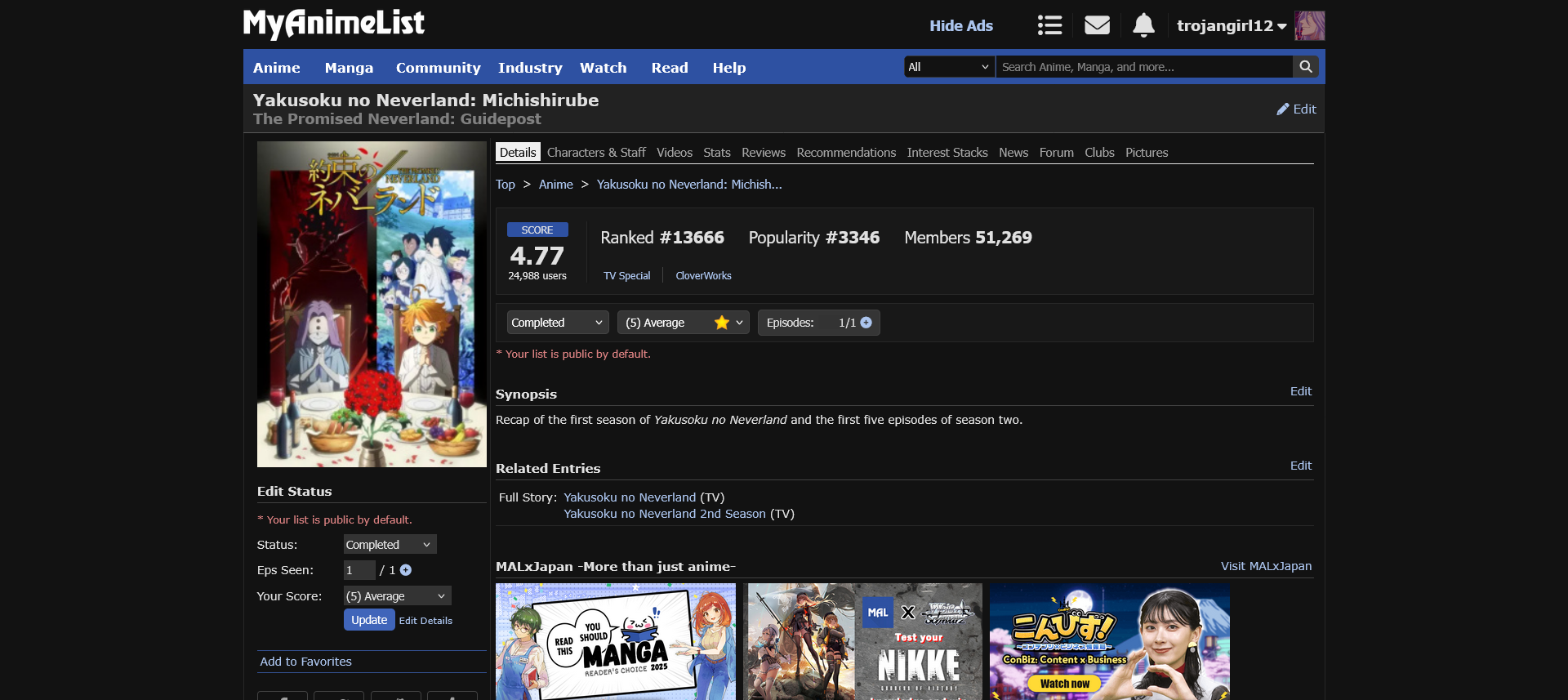
Task: Switch to the Forum tab
Action: 1057,152
